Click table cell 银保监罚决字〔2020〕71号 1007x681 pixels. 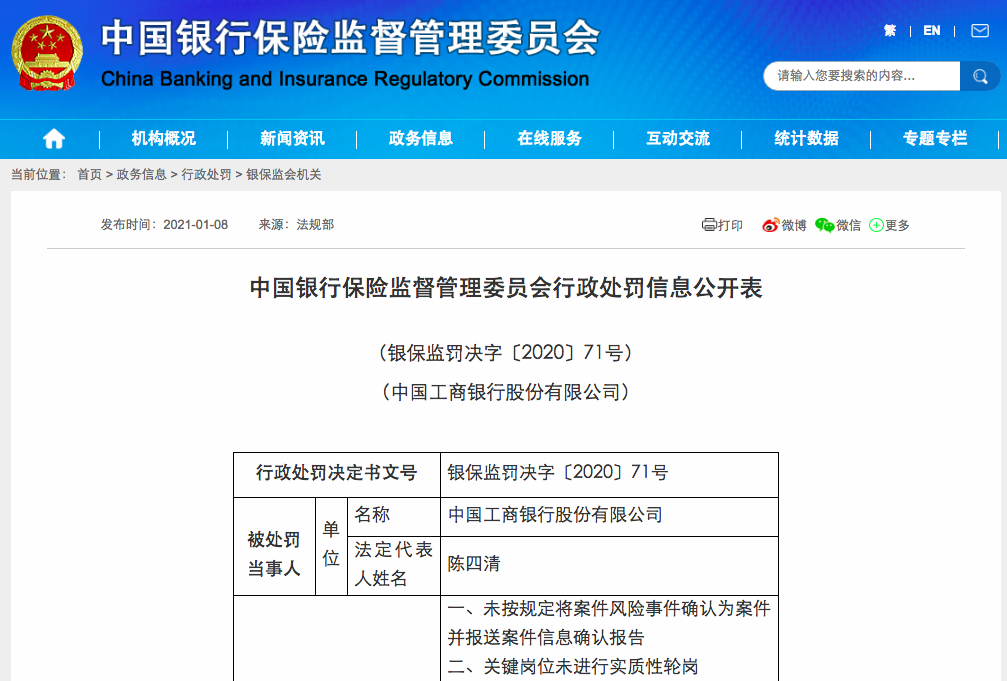pos(609,473)
